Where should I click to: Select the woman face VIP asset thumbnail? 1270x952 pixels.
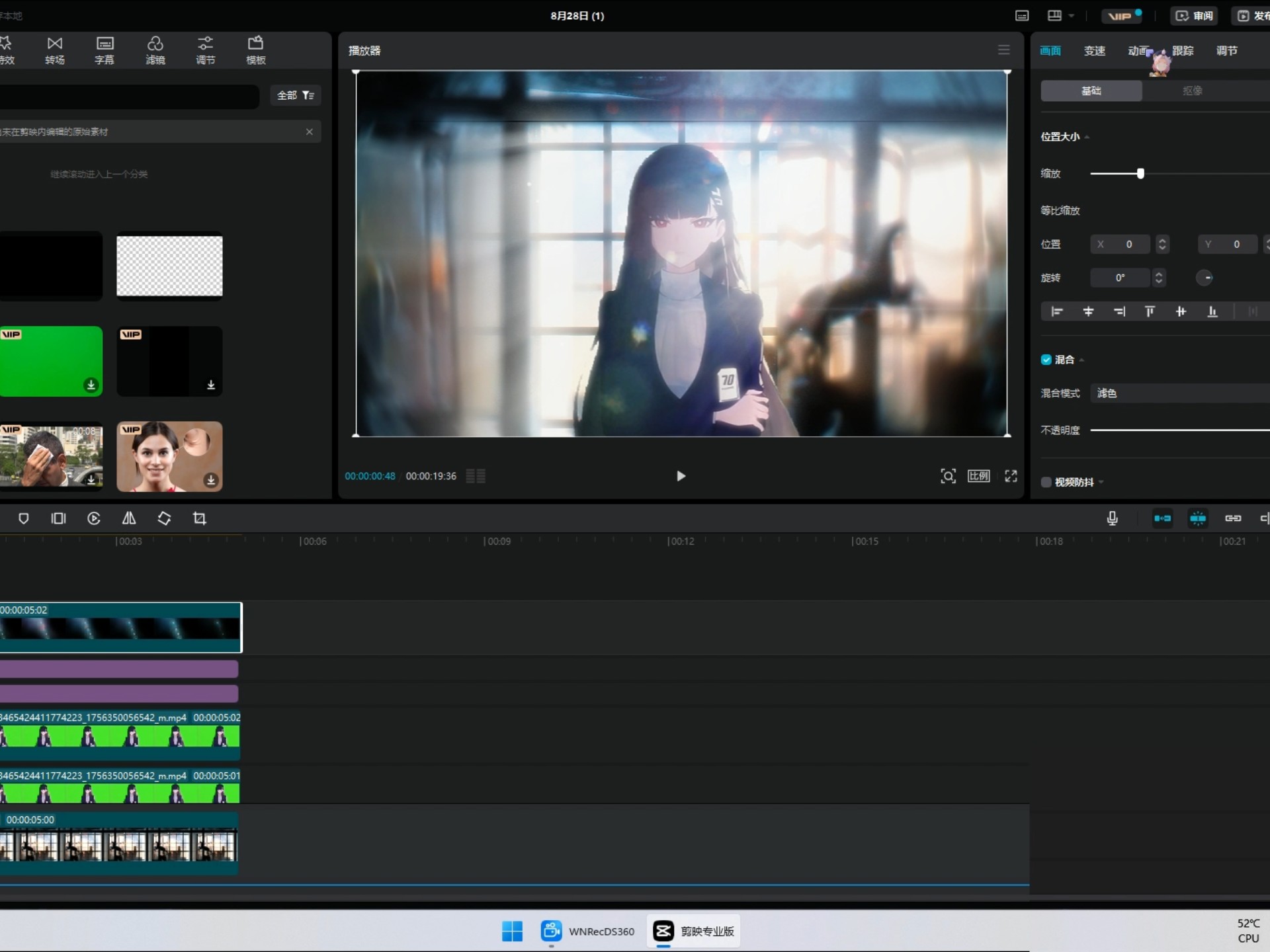pyautogui.click(x=169, y=456)
